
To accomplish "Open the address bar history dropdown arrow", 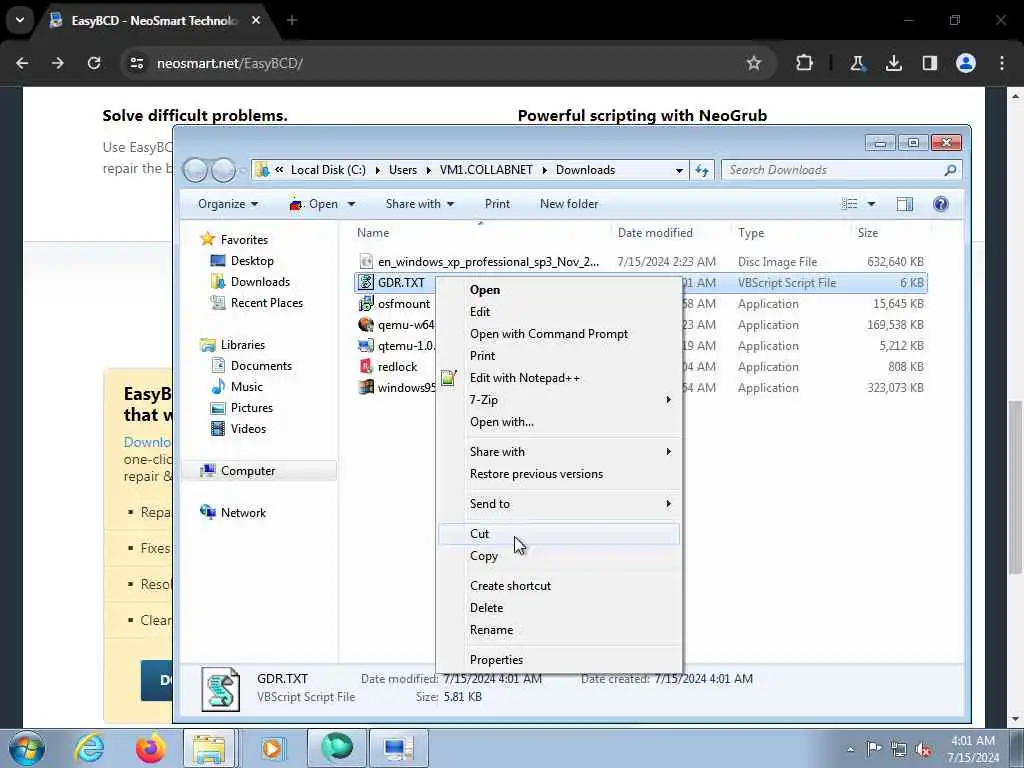I will [x=679, y=170].
